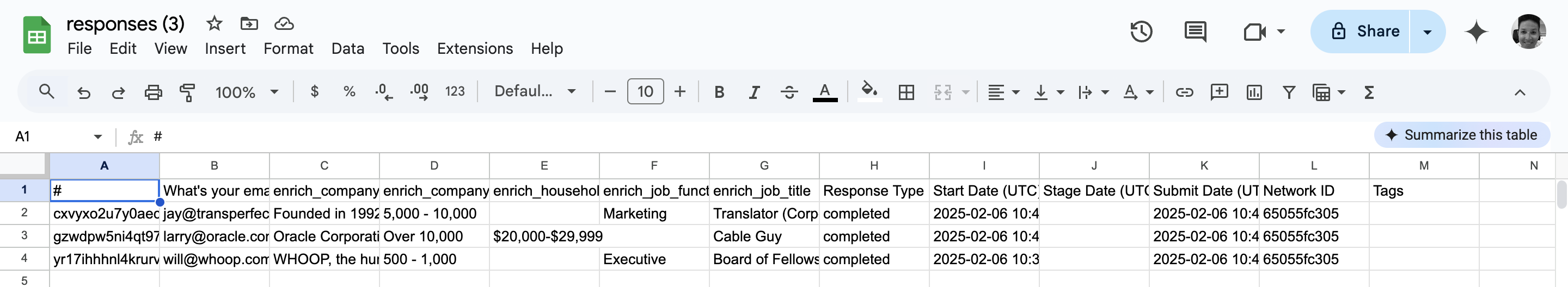Click Summarize this table button
The height and width of the screenshot is (287, 1568).
(x=1461, y=135)
